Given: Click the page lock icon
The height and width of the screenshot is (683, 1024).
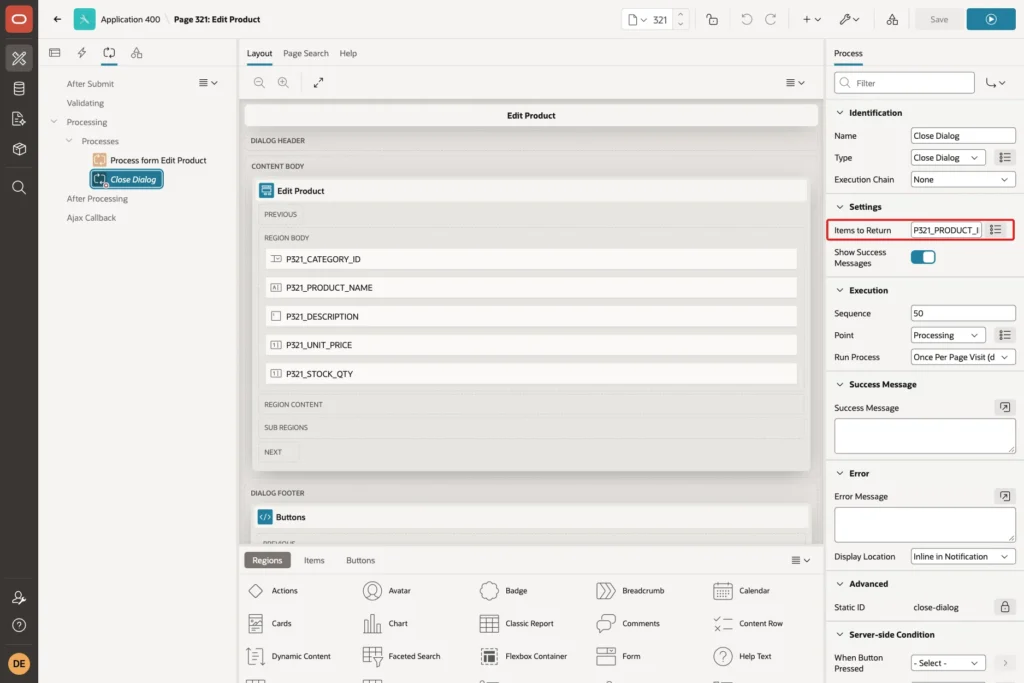Looking at the screenshot, I should click(x=712, y=20).
